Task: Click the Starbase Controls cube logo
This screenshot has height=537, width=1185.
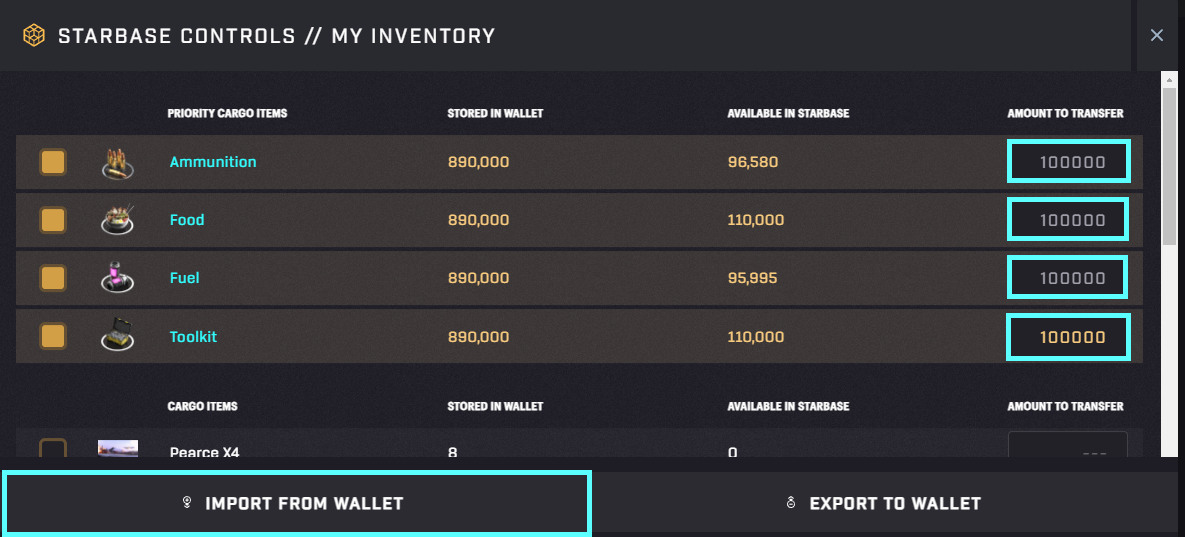Action: tap(33, 35)
